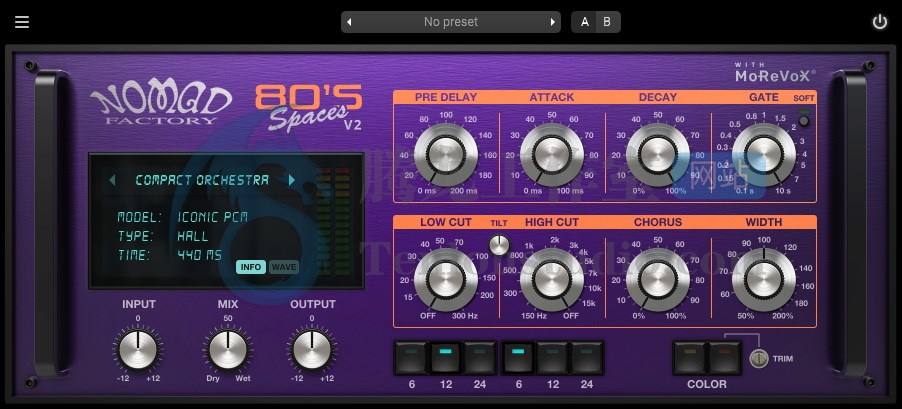
Task: Click the INPUT gain knob
Action: (x=138, y=349)
